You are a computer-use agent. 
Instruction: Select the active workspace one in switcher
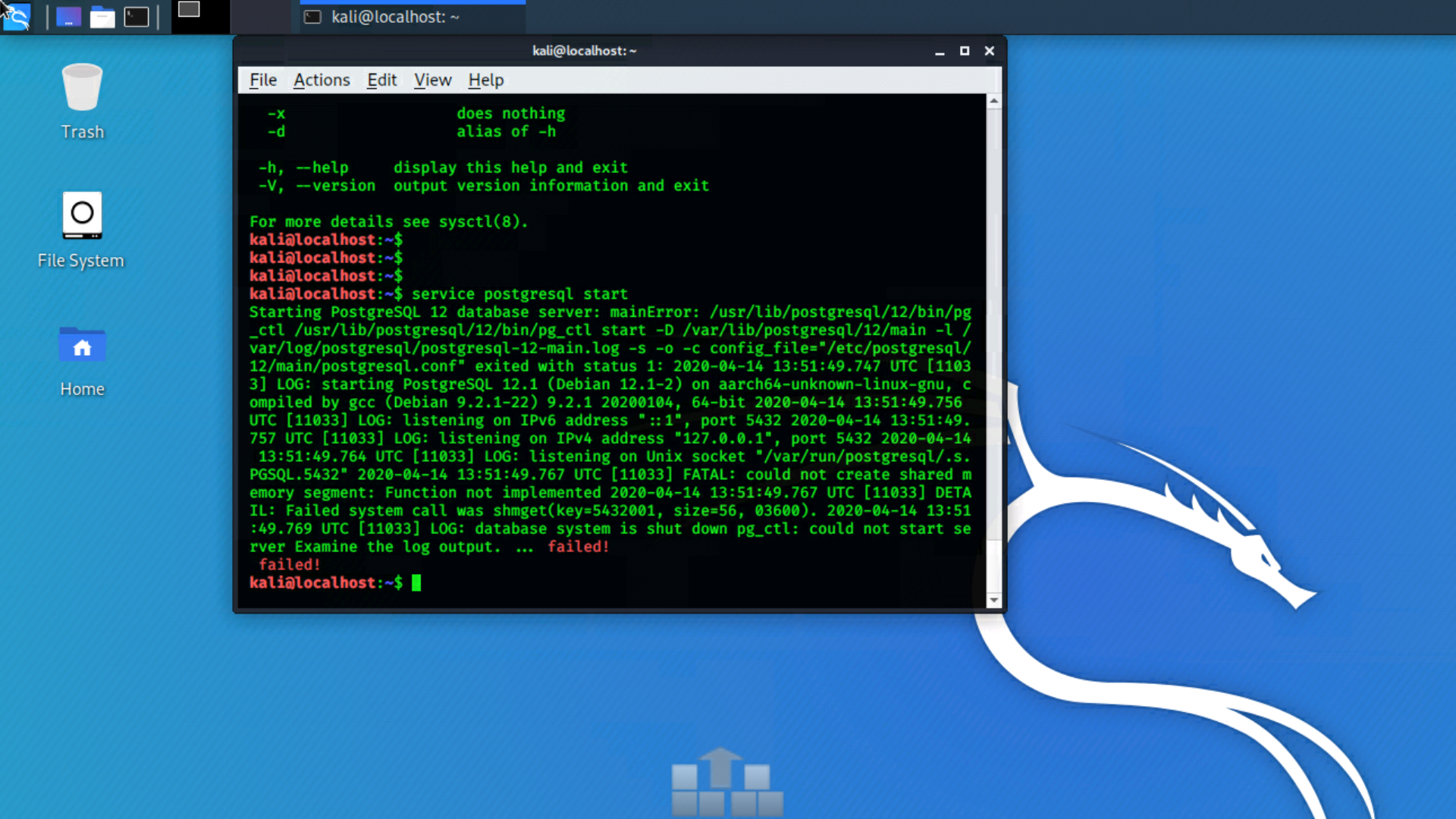(200, 16)
